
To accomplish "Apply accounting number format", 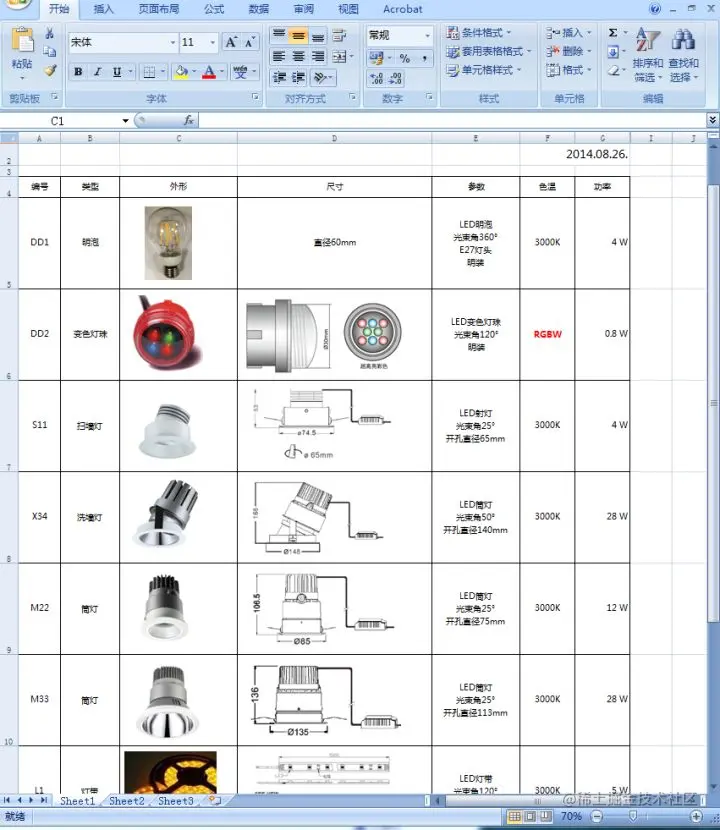I will tap(376, 58).
